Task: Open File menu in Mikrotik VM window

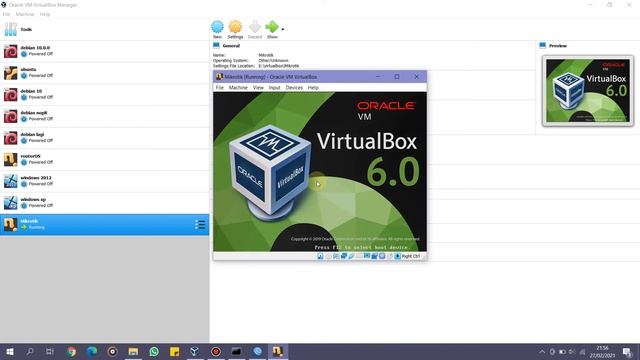Action: pos(220,88)
